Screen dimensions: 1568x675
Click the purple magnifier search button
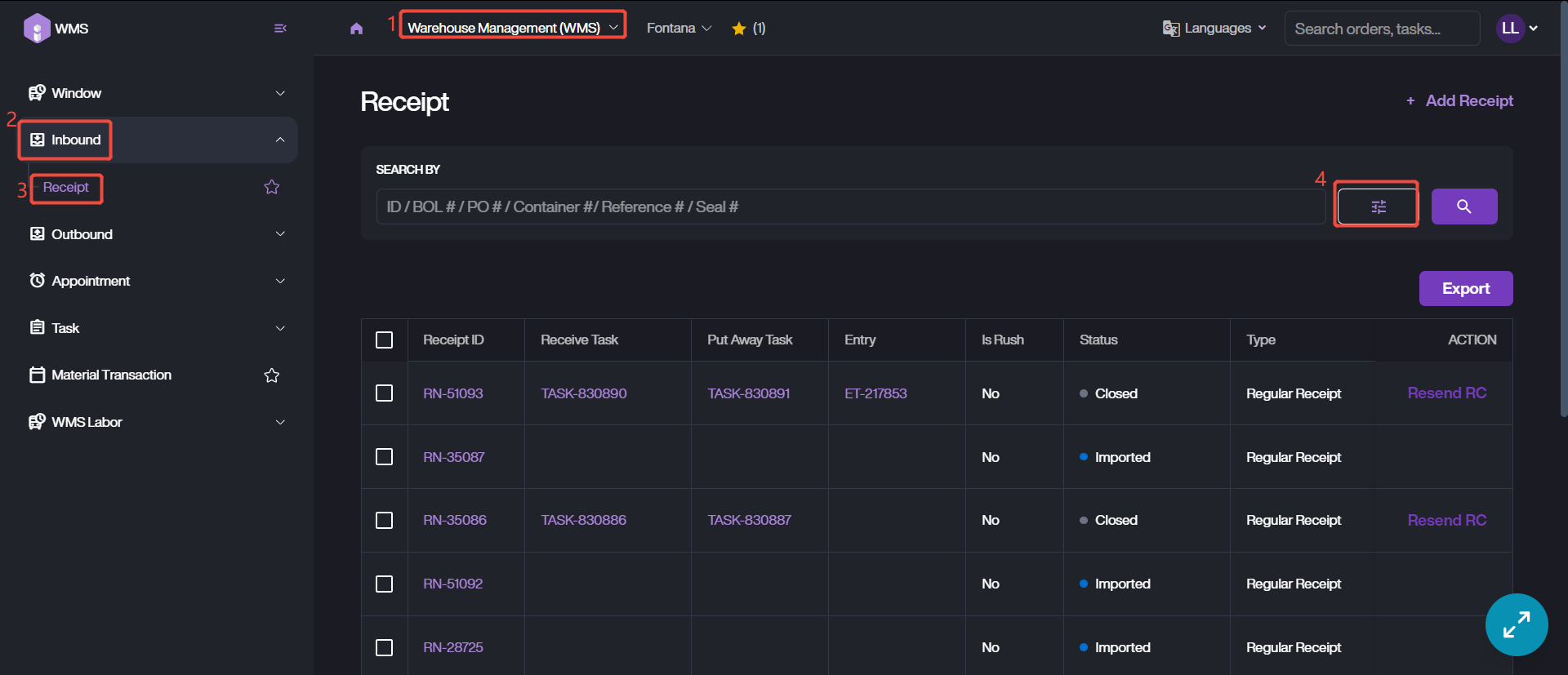pyautogui.click(x=1463, y=206)
